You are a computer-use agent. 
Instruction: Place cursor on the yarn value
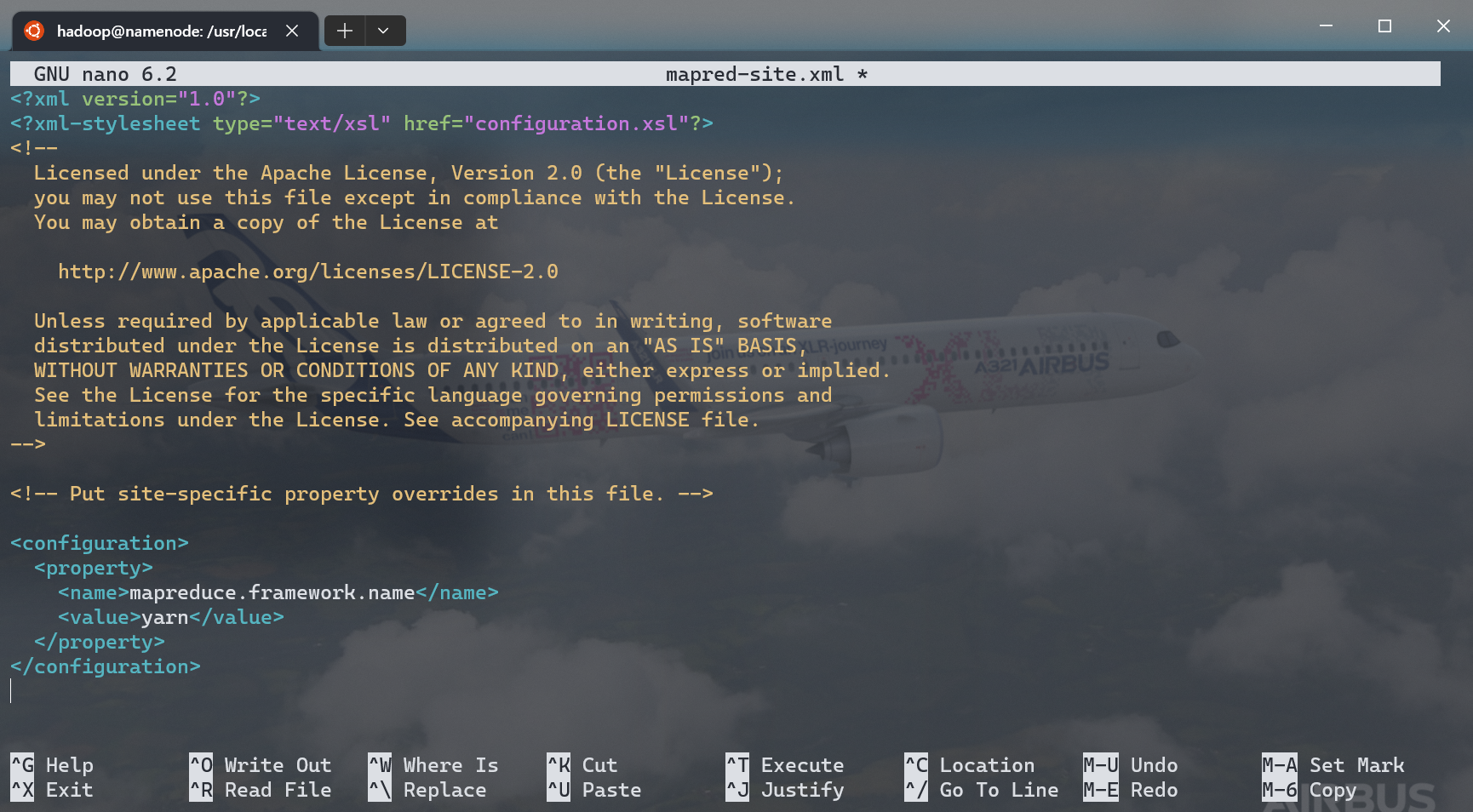click(x=164, y=617)
